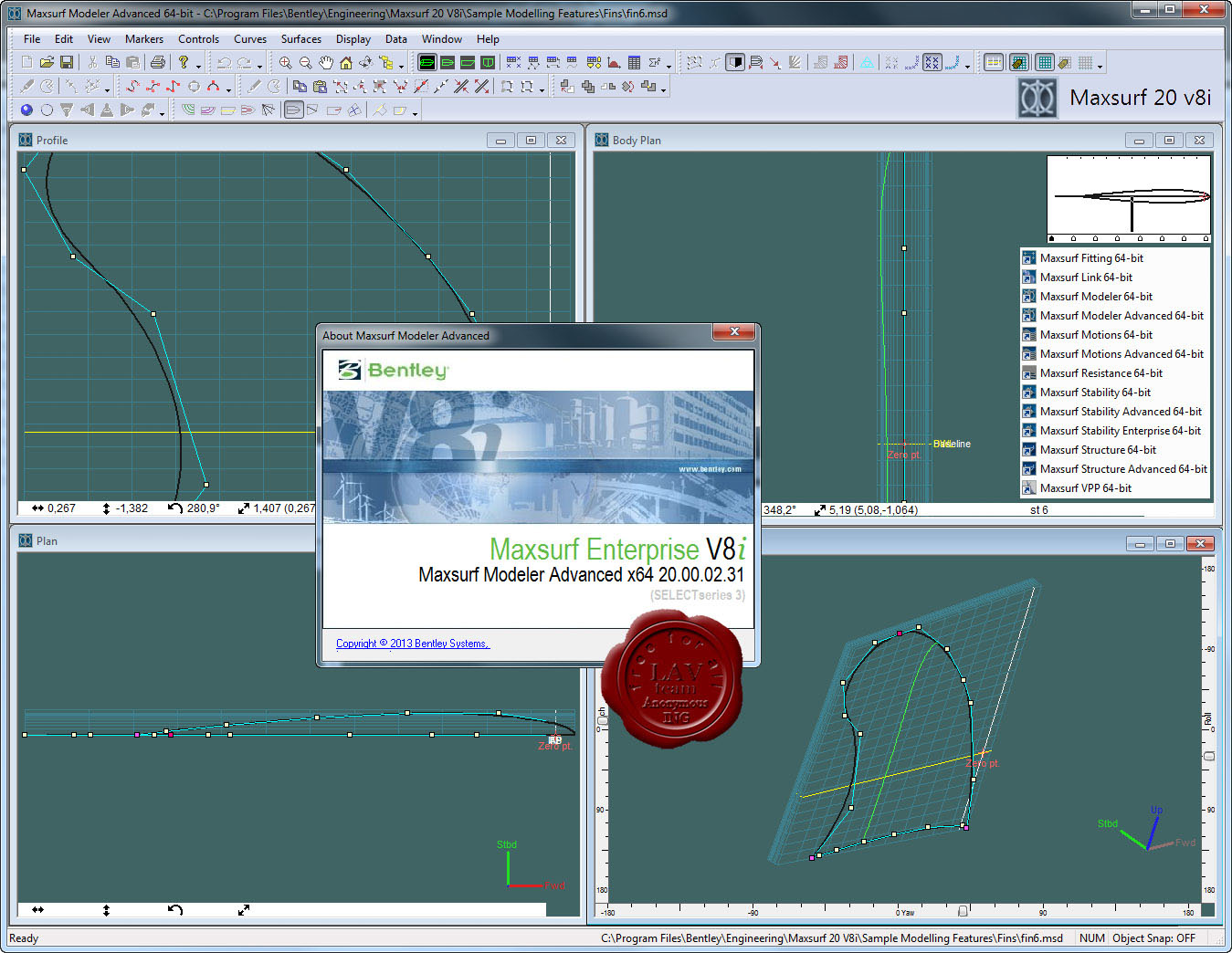The width and height of the screenshot is (1232, 953).
Task: Click the sigma calculate hydrostatics icon
Action: pos(654,62)
